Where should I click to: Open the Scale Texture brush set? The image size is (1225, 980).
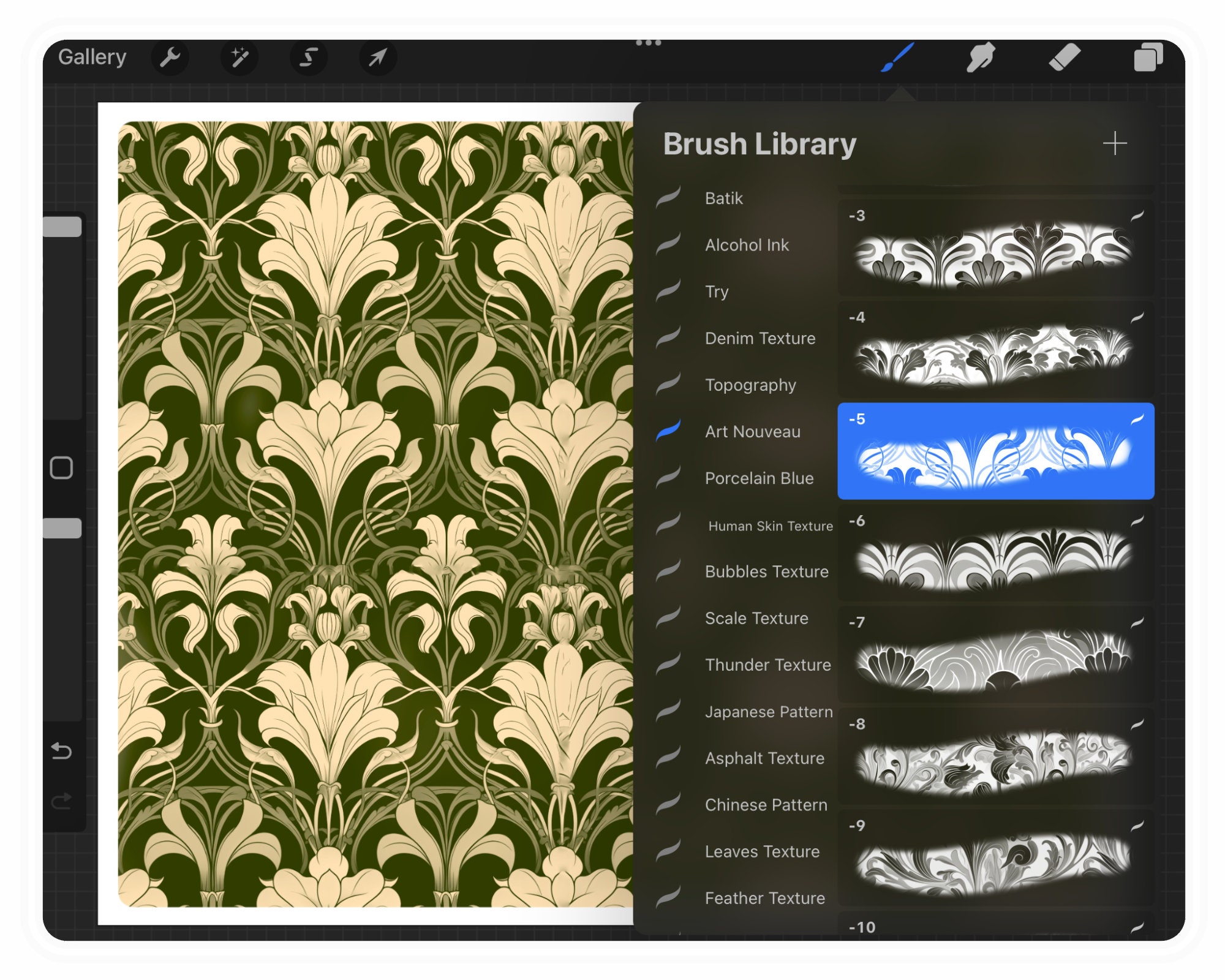(x=745, y=618)
